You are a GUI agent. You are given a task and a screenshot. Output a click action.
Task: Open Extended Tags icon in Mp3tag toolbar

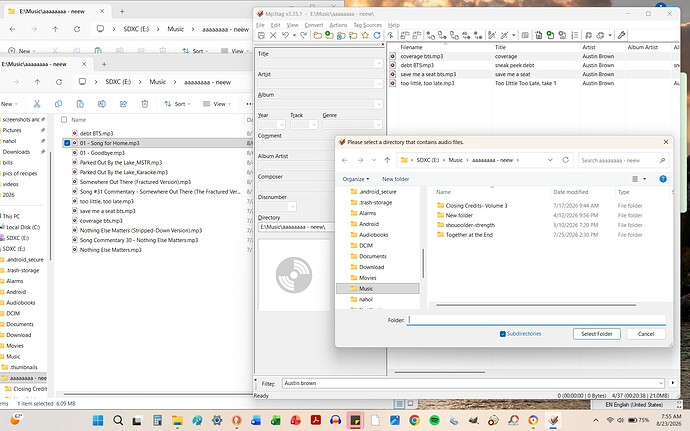(x=525, y=35)
